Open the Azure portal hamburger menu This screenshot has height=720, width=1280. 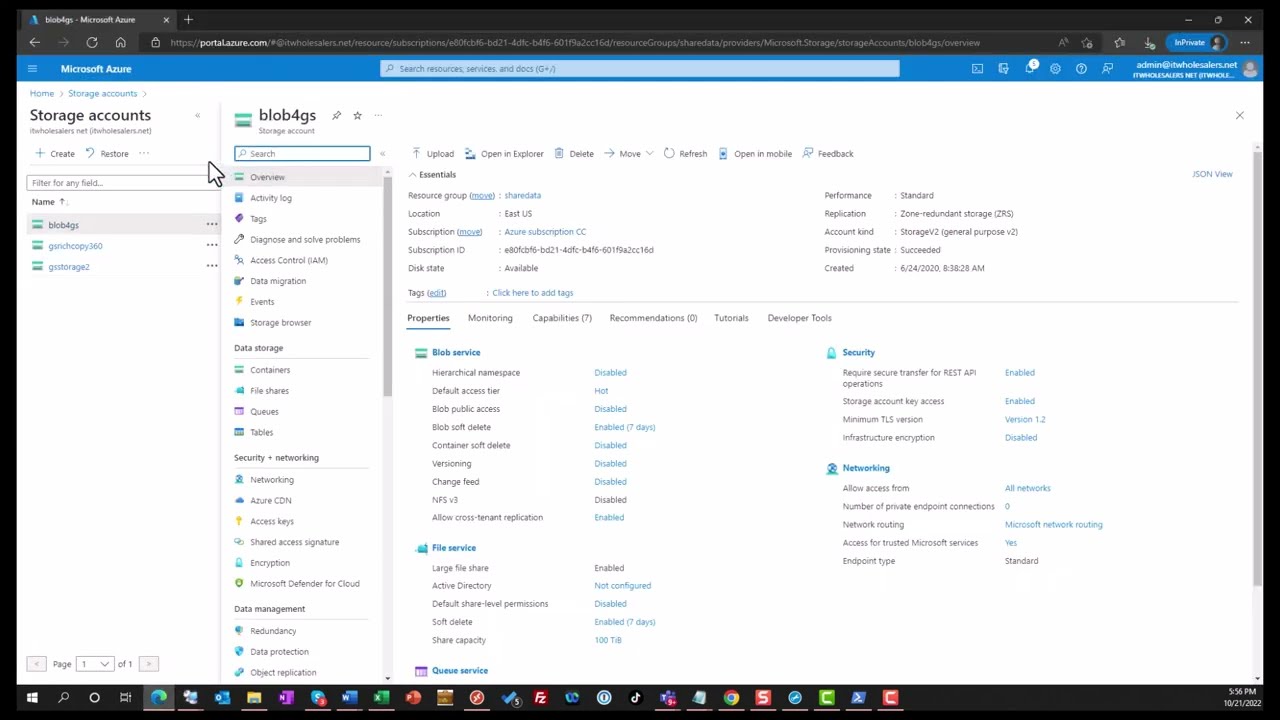click(x=32, y=69)
